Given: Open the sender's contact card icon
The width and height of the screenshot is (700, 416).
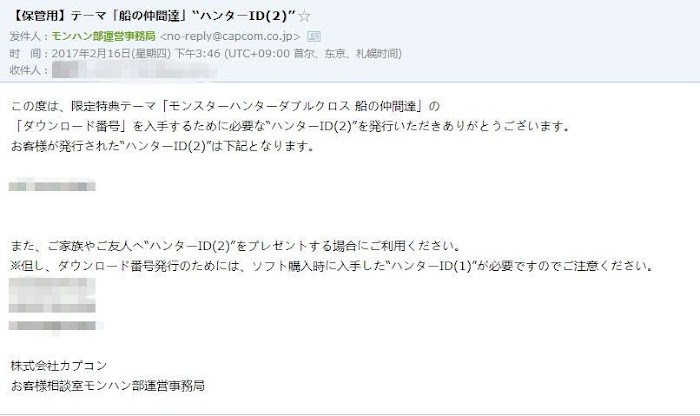Looking at the screenshot, I should pos(314,37).
